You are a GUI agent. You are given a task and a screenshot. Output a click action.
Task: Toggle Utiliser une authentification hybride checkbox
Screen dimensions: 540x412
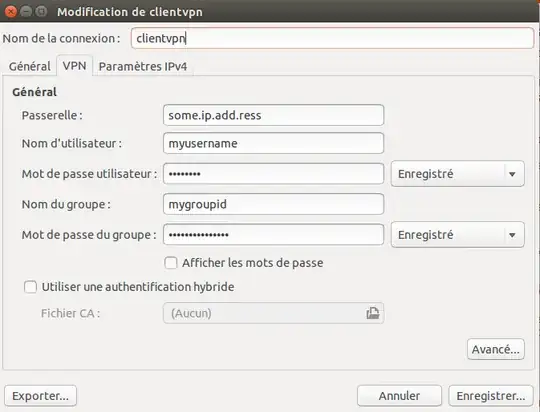[30, 287]
